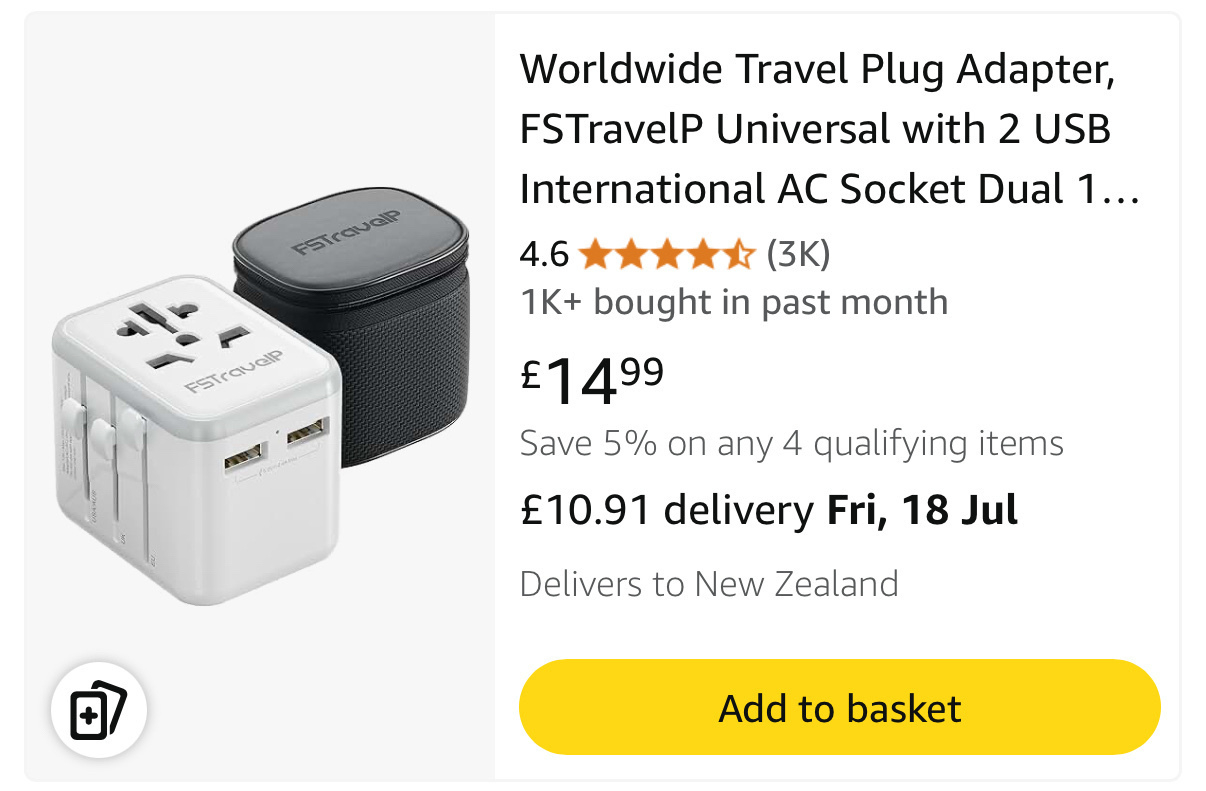Click Delivers to New Zealand text
Screen dimensions: 1206x791
(709, 583)
